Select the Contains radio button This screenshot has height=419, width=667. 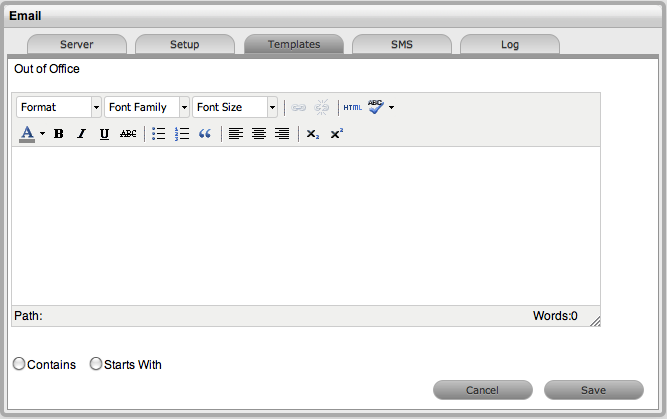pos(19,364)
